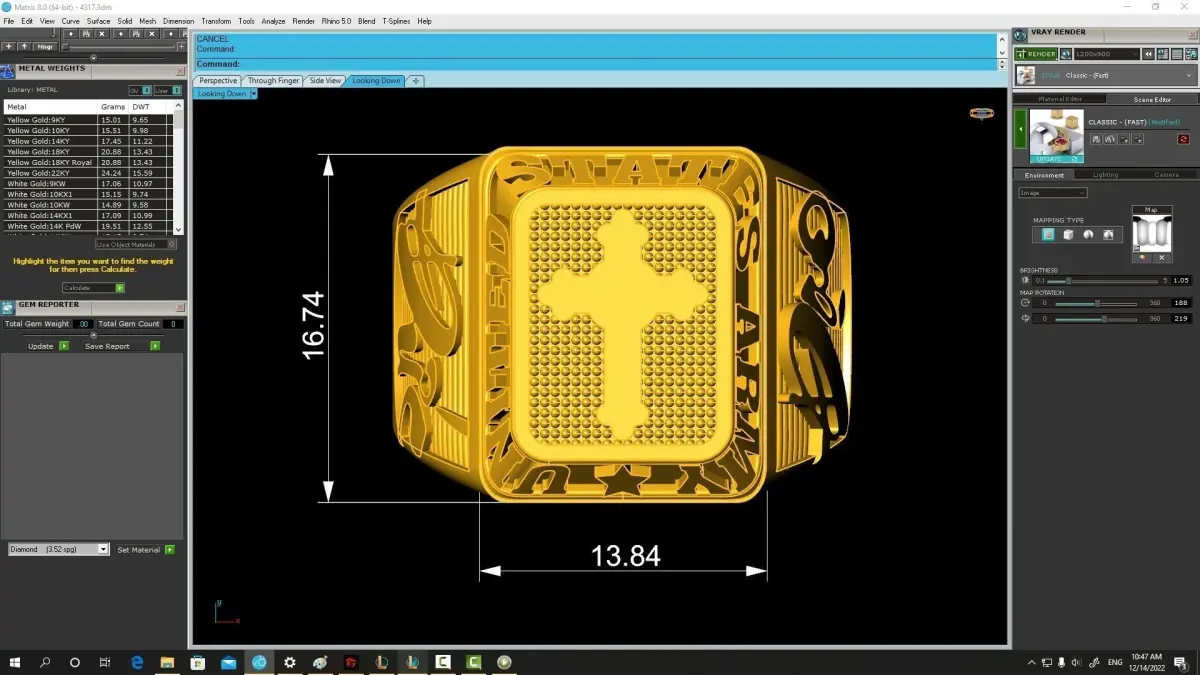Close the METAL WEIGHTS panel
The image size is (1200, 675).
(x=180, y=69)
